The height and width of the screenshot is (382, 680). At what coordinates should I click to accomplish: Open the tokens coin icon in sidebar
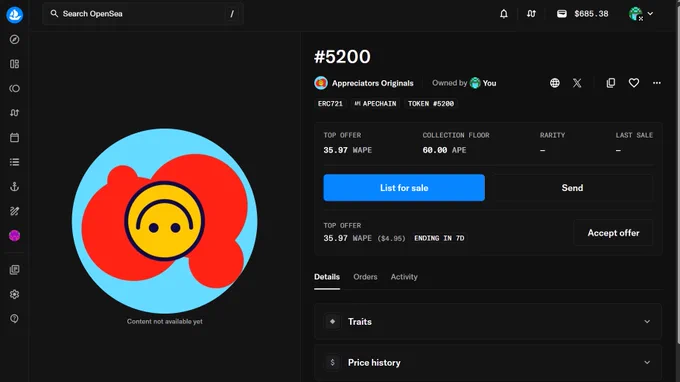click(x=14, y=88)
